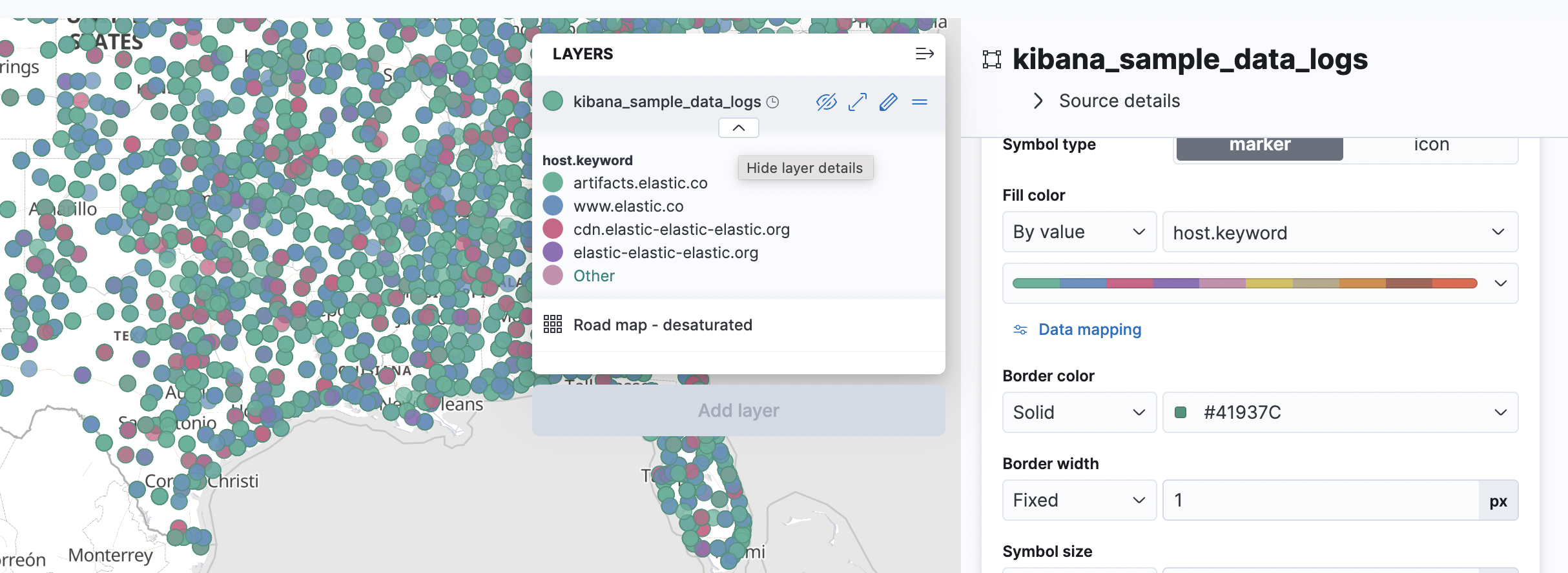Image resolution: width=1568 pixels, height=573 pixels.
Task: Open the #41937C border color picker
Action: click(1340, 412)
